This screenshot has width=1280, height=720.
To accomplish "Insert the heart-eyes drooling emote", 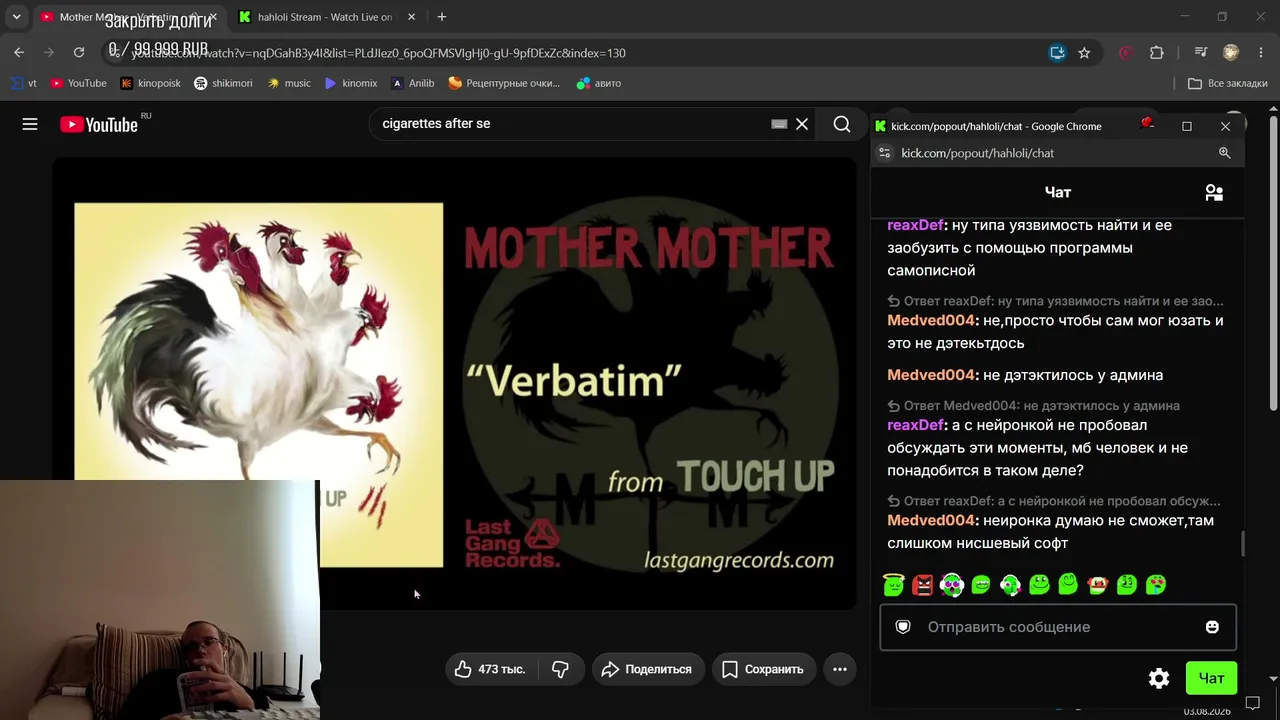I will [x=1156, y=584].
